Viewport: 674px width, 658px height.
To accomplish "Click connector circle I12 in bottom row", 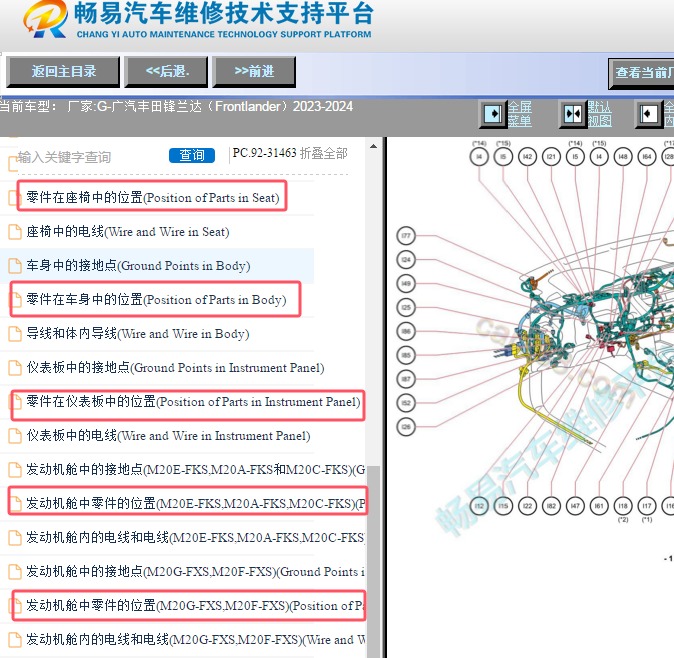I will 479,506.
